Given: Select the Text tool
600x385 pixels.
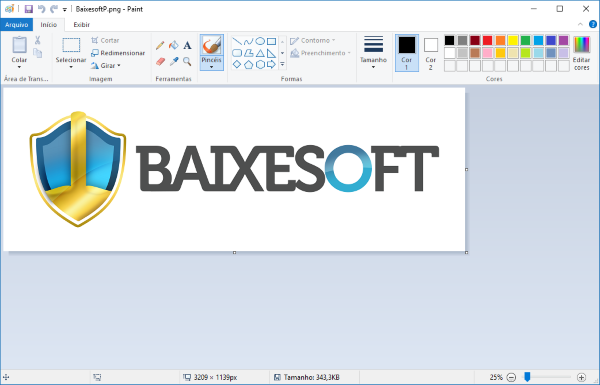Looking at the screenshot, I should pyautogui.click(x=187, y=45).
